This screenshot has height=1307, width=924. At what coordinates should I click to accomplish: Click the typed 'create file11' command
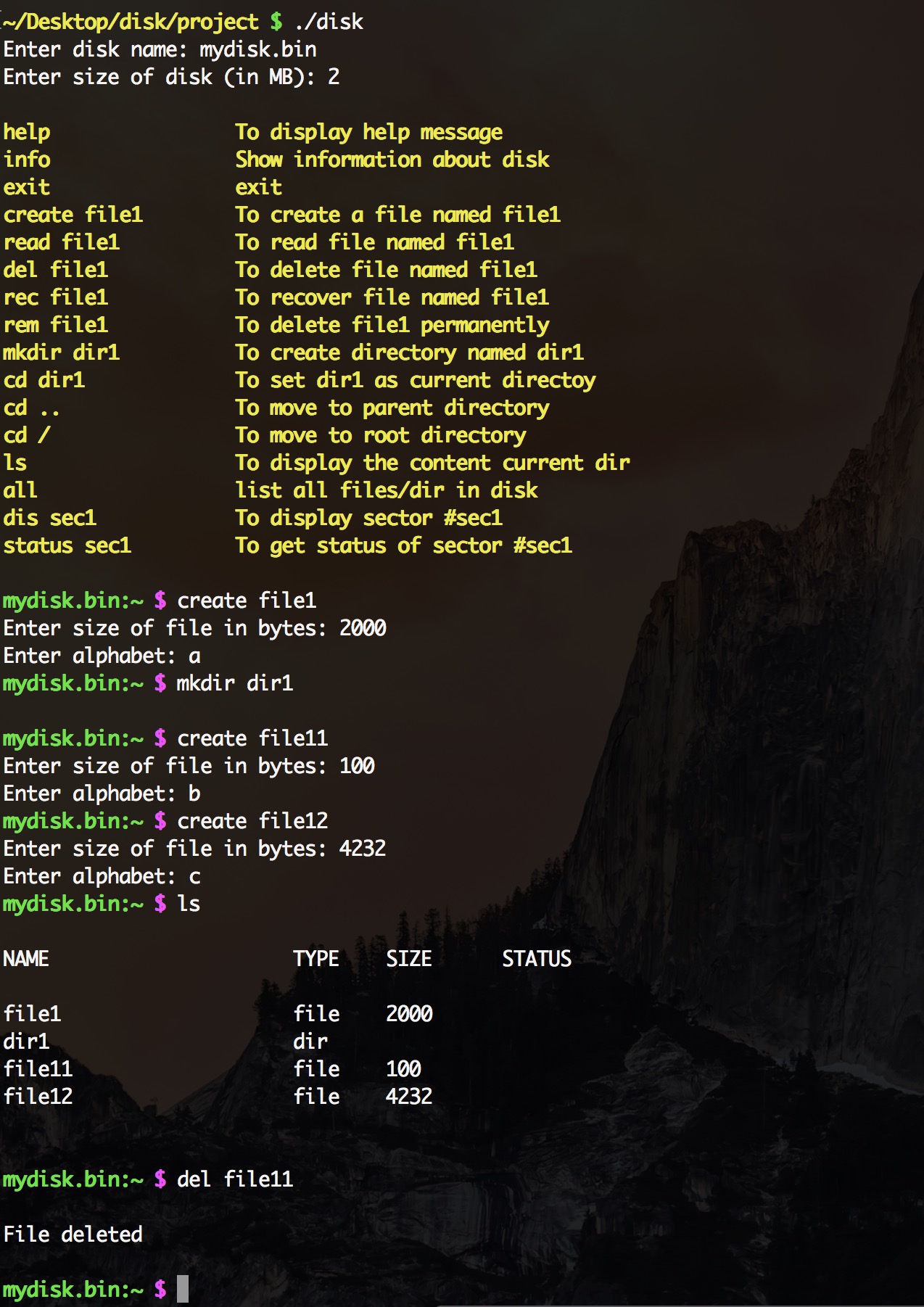coord(253,738)
